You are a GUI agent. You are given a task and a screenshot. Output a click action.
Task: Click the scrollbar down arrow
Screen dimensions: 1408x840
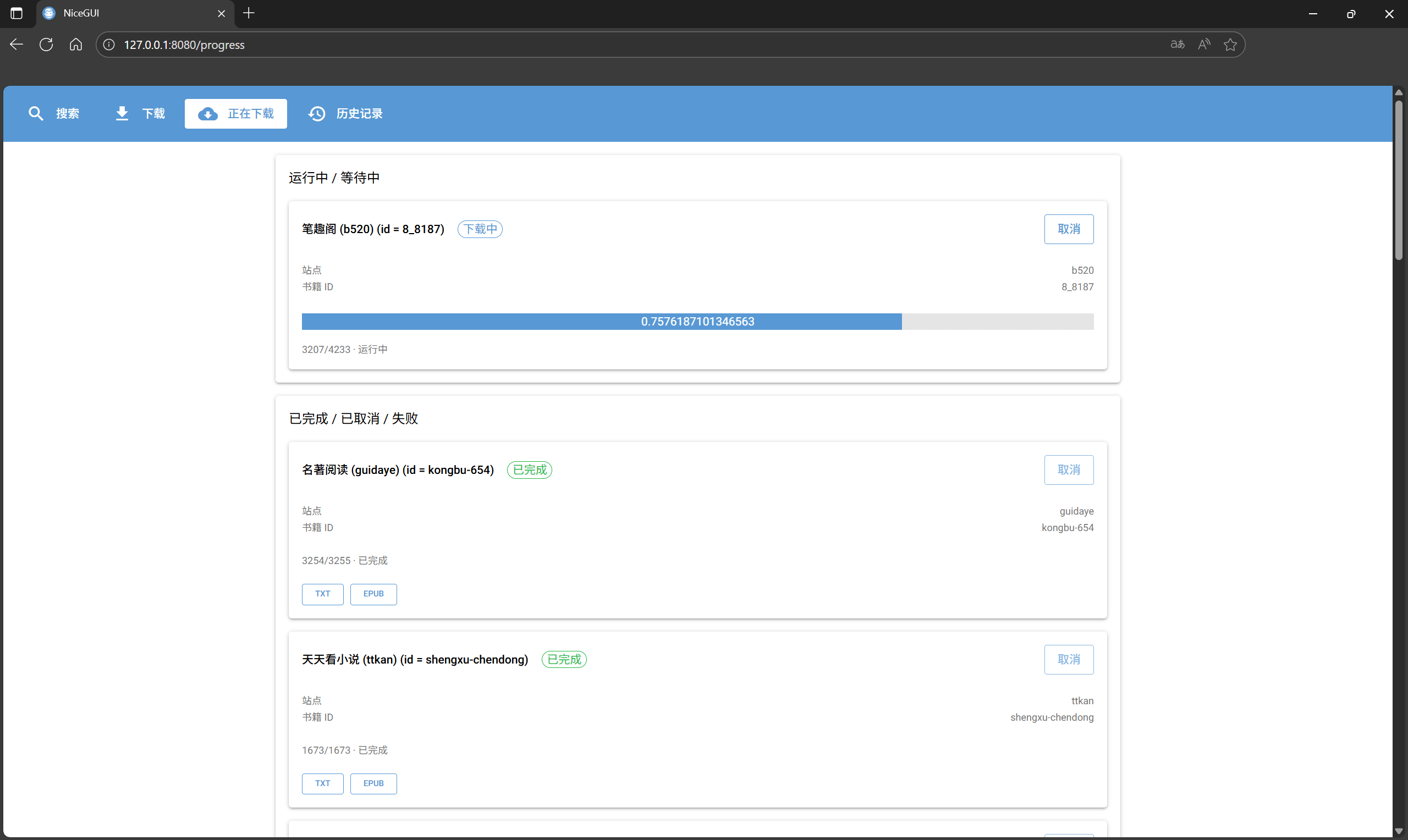click(1399, 831)
